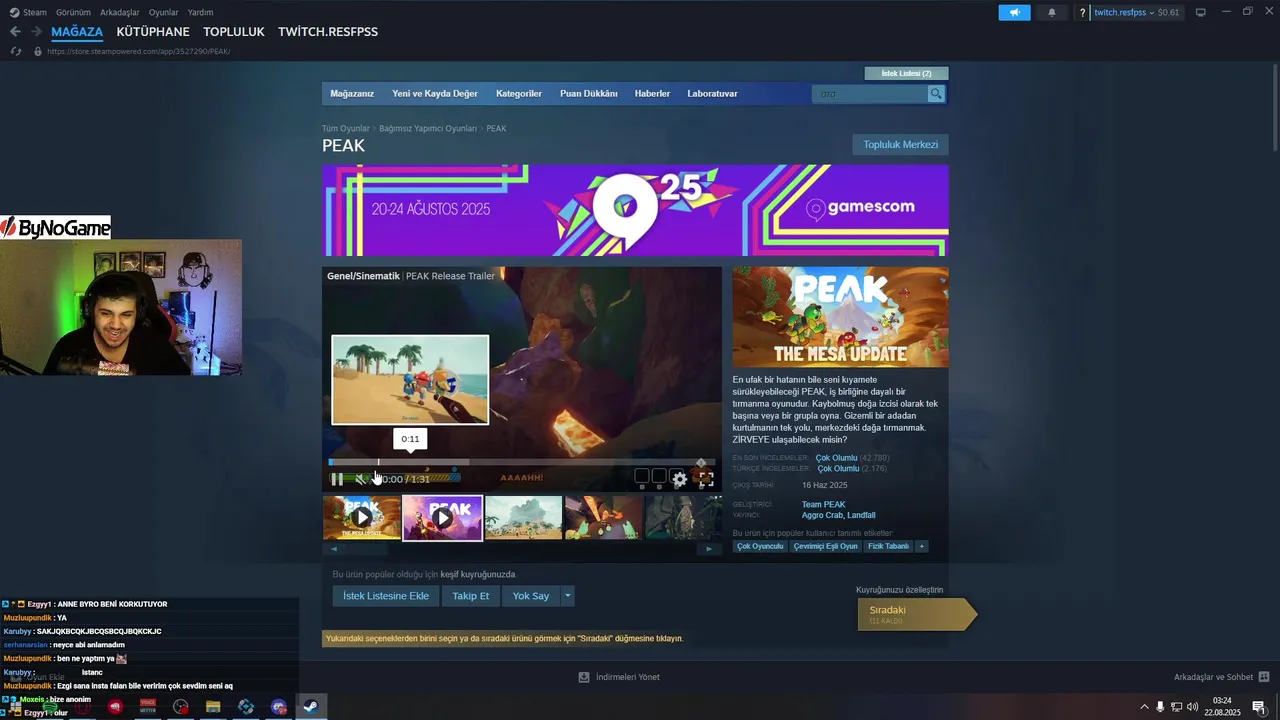Screen dimensions: 1280x720
Task: Go forward with the navigation arrow
Action: (x=36, y=31)
